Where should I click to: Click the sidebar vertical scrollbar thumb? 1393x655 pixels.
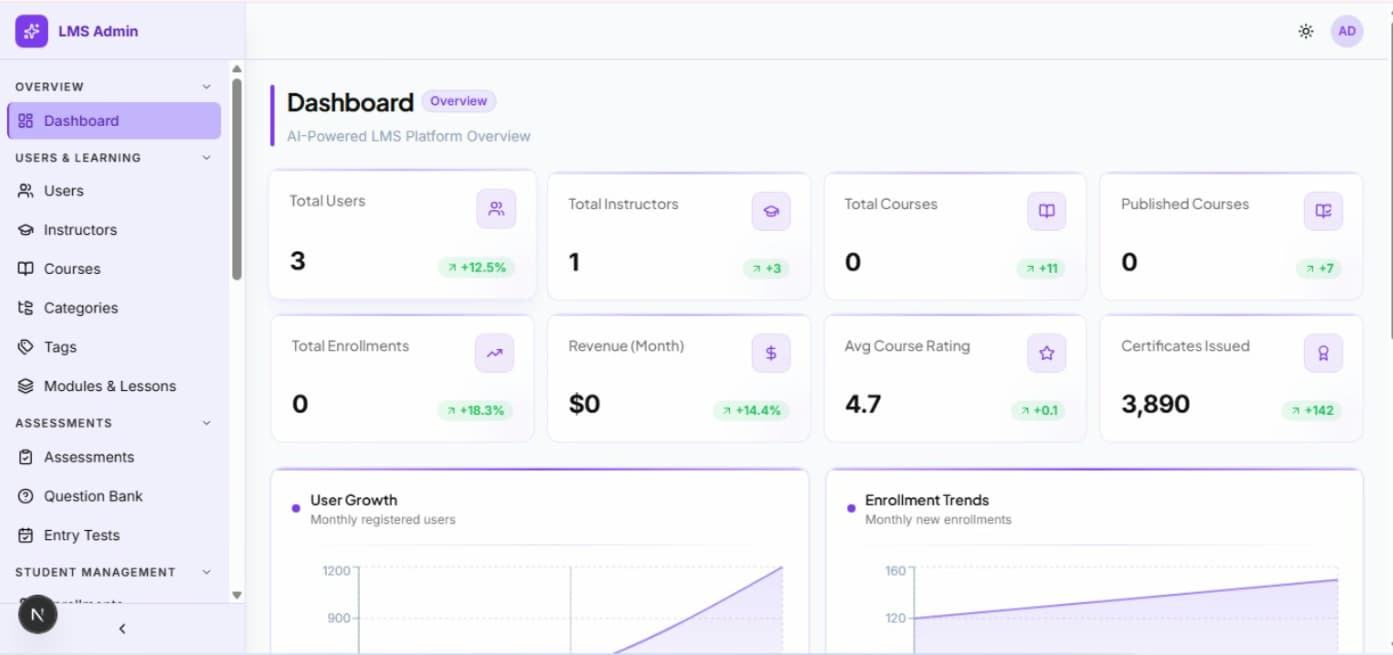tap(237, 179)
